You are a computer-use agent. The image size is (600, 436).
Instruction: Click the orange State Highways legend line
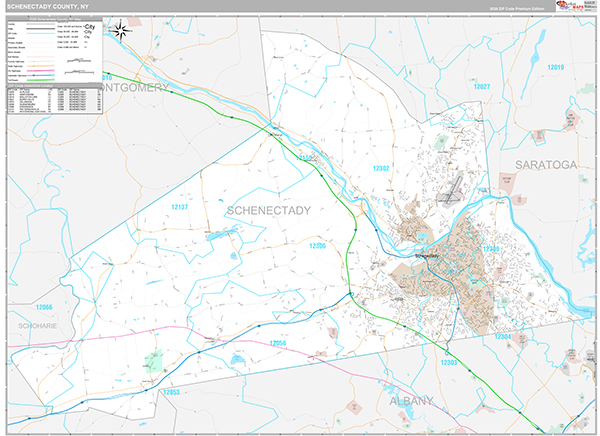point(41,66)
